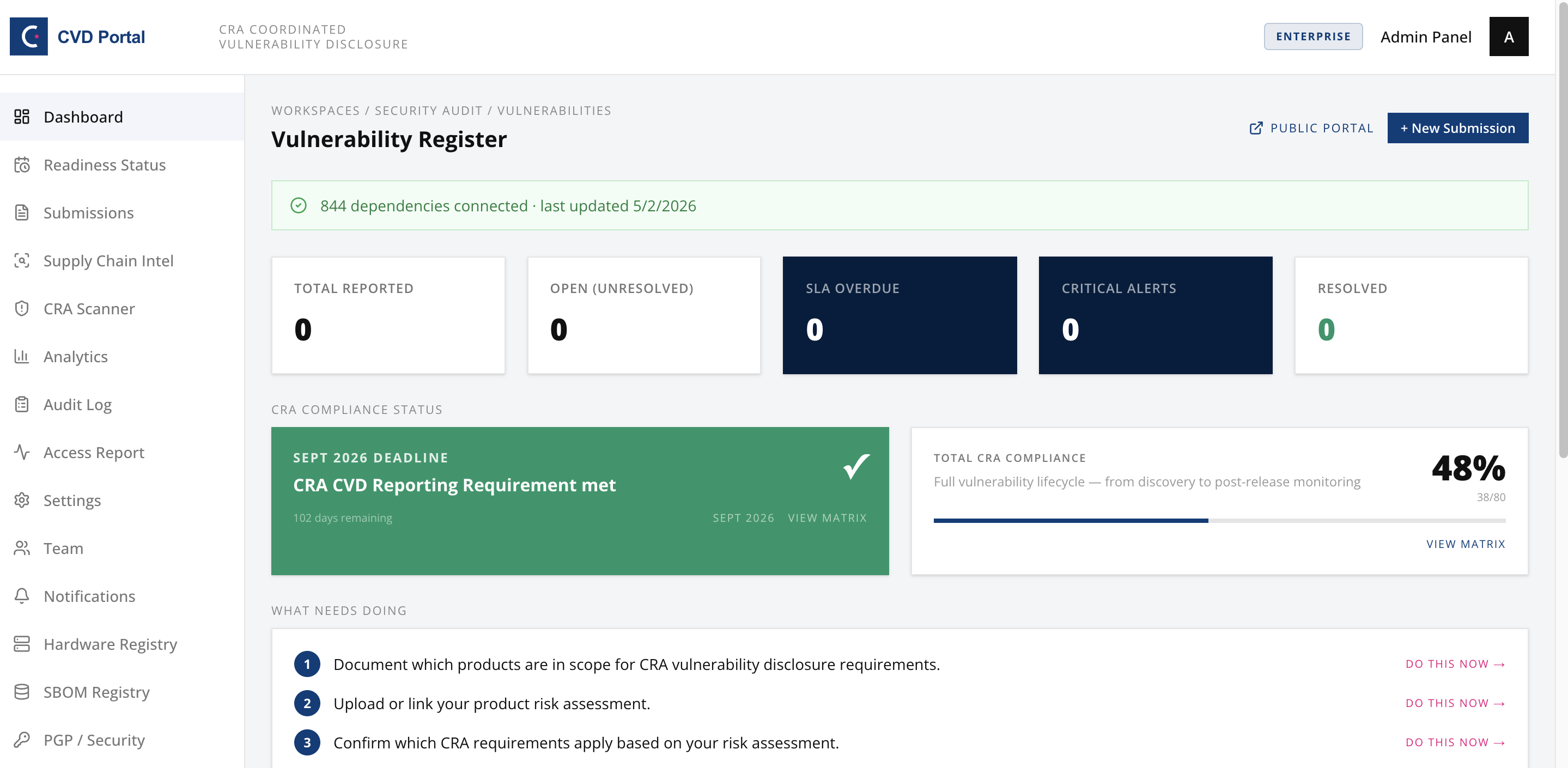Click the Readiness Status calendar-clock icon

point(22,164)
